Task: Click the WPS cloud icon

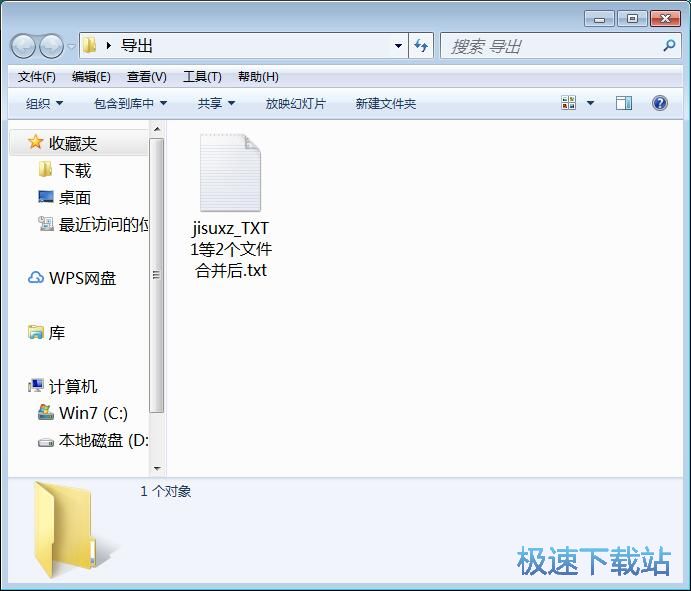Action: click(36, 277)
